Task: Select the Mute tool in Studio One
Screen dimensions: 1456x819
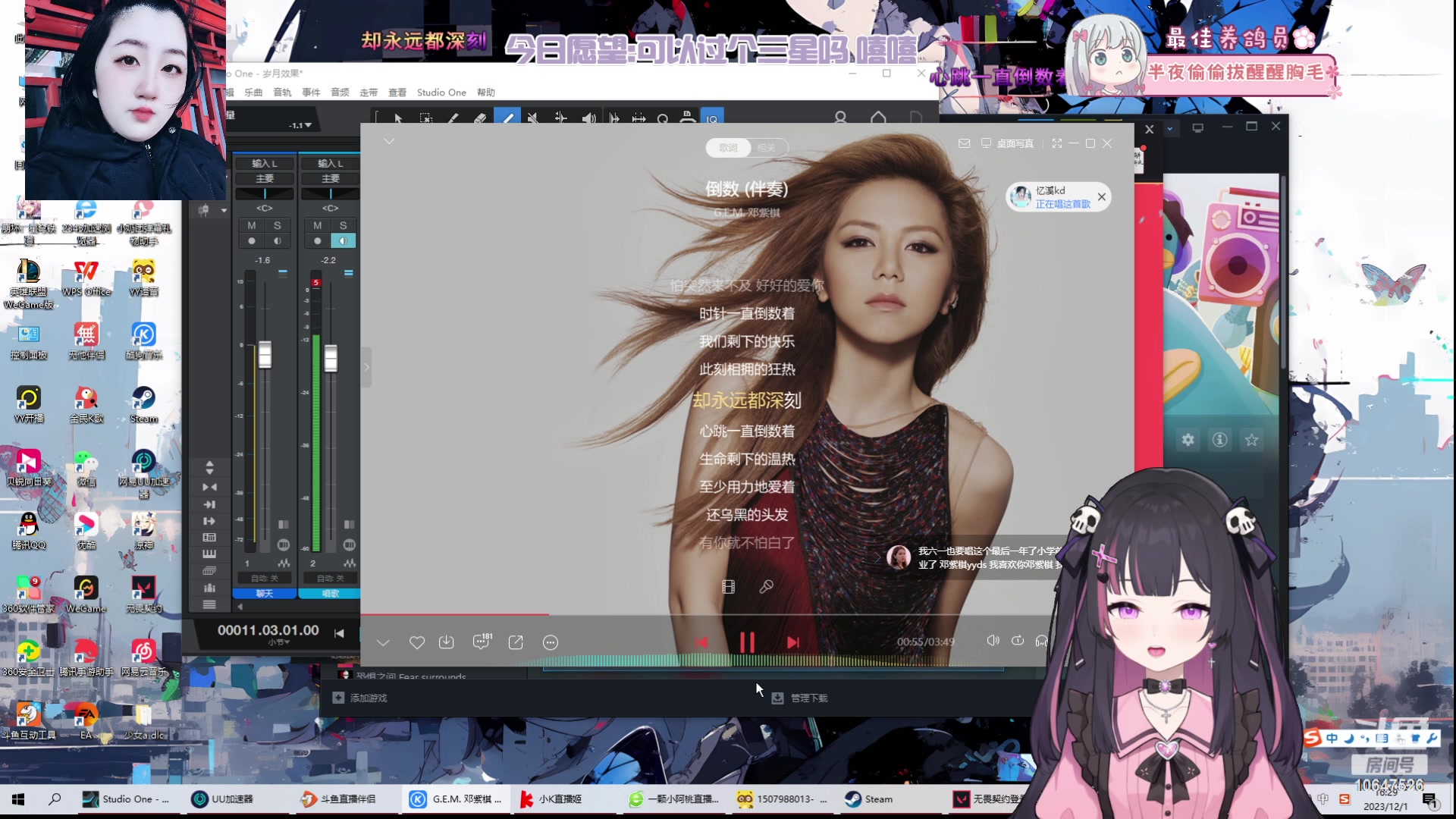Action: click(533, 118)
